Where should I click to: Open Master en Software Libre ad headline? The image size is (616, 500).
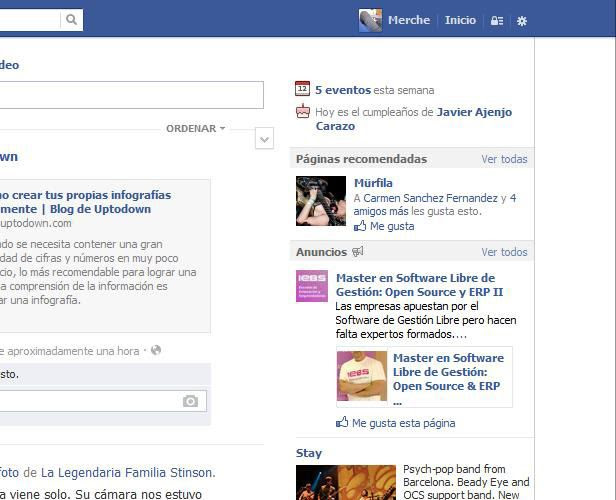pos(419,285)
